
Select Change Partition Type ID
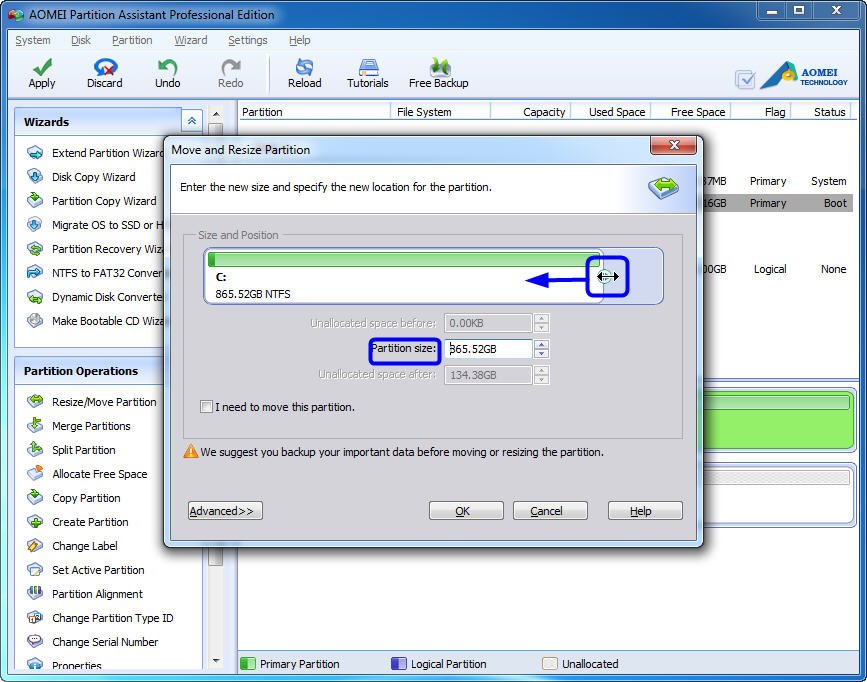(x=100, y=618)
